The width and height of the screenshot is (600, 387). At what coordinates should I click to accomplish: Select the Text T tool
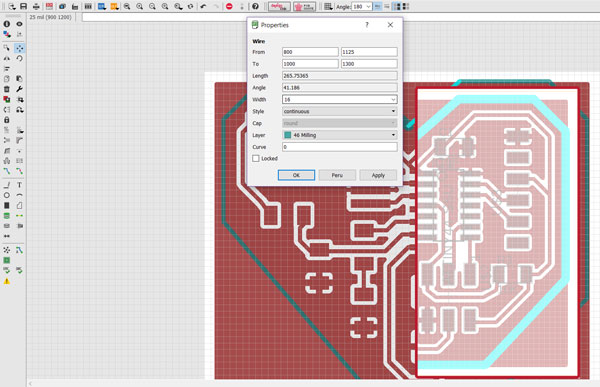[x=19, y=185]
